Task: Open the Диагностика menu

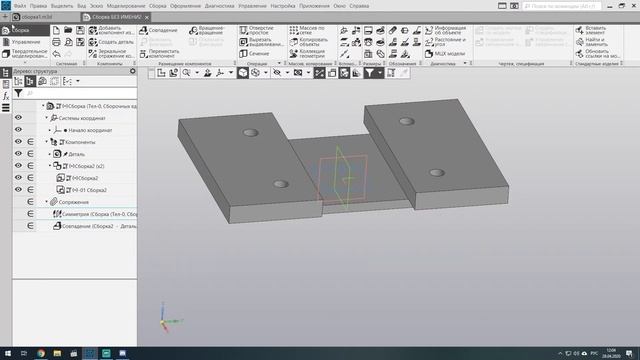Action: [219, 6]
